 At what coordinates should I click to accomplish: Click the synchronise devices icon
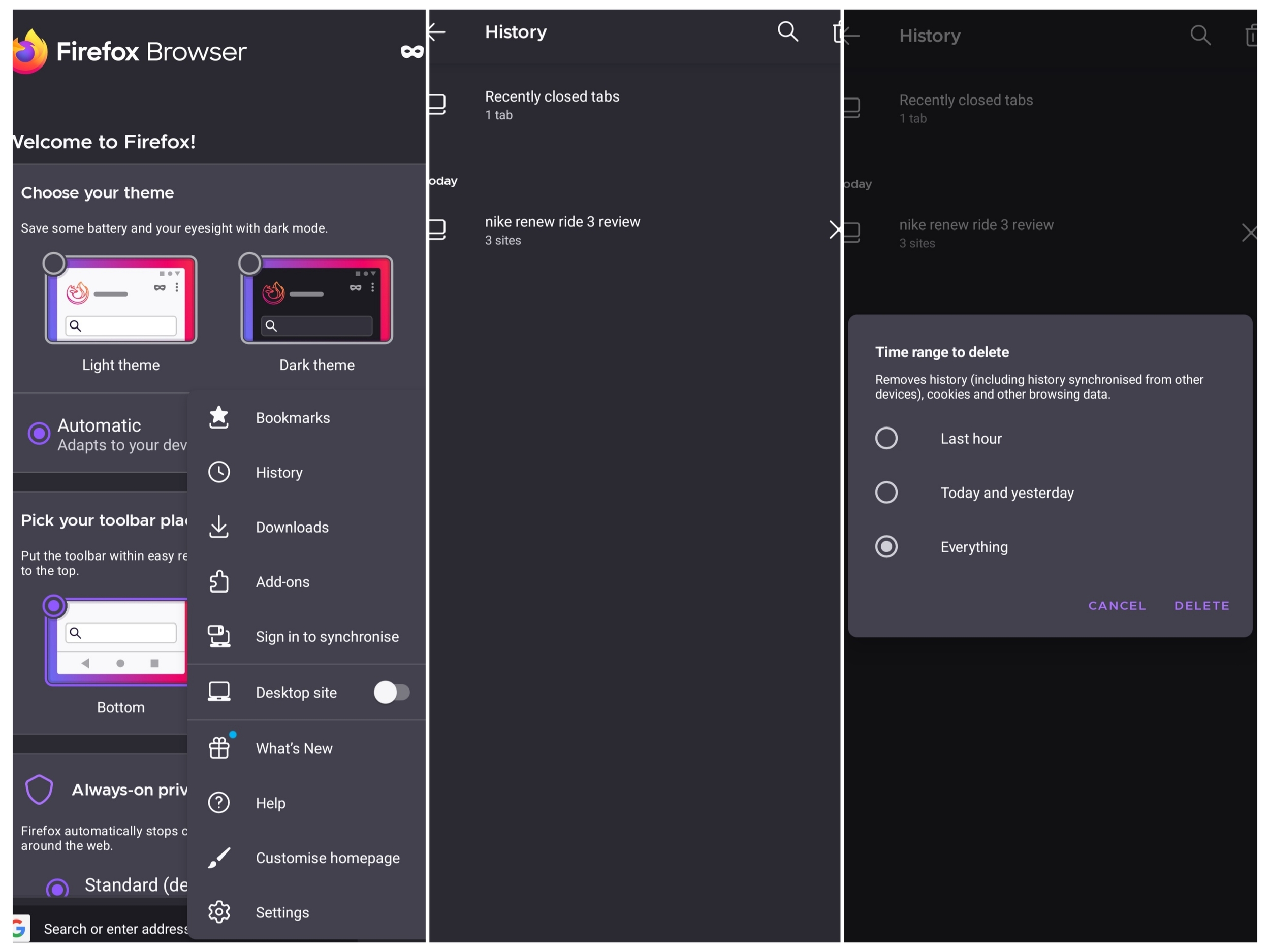click(219, 636)
